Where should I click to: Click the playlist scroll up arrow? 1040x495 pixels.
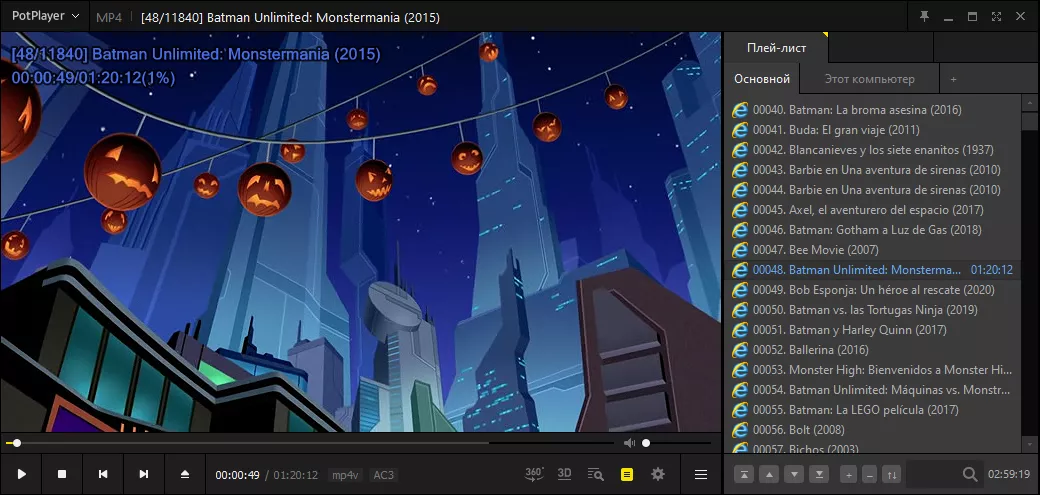(x=1030, y=103)
